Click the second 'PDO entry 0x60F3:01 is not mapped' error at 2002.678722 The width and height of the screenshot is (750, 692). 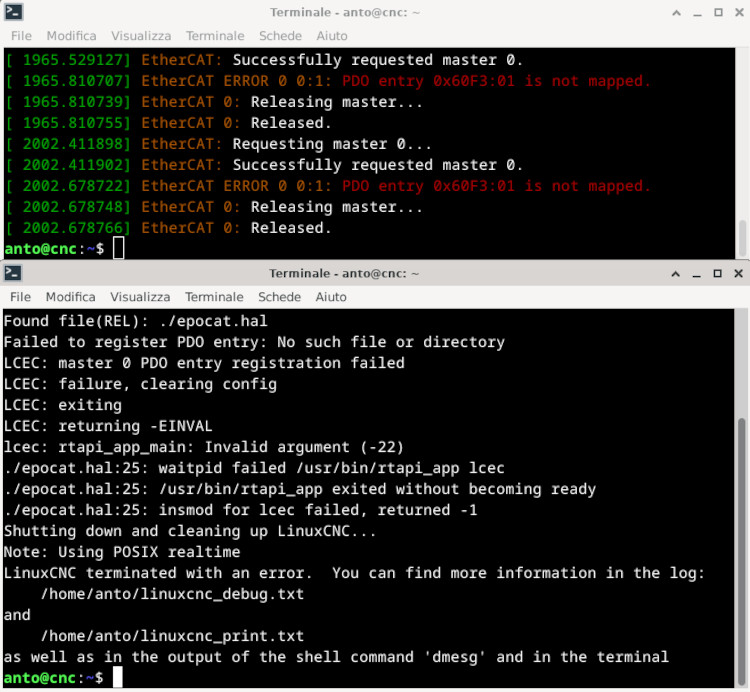click(x=496, y=186)
